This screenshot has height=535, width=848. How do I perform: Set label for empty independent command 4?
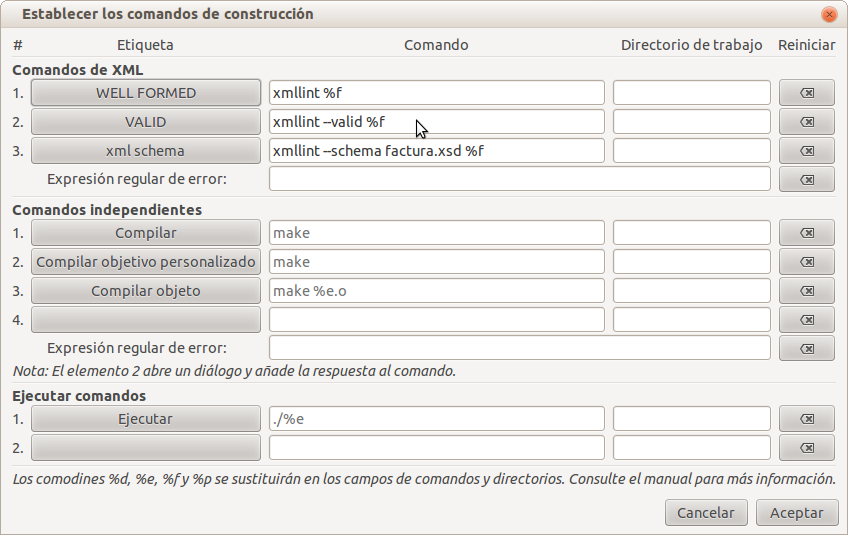145,320
